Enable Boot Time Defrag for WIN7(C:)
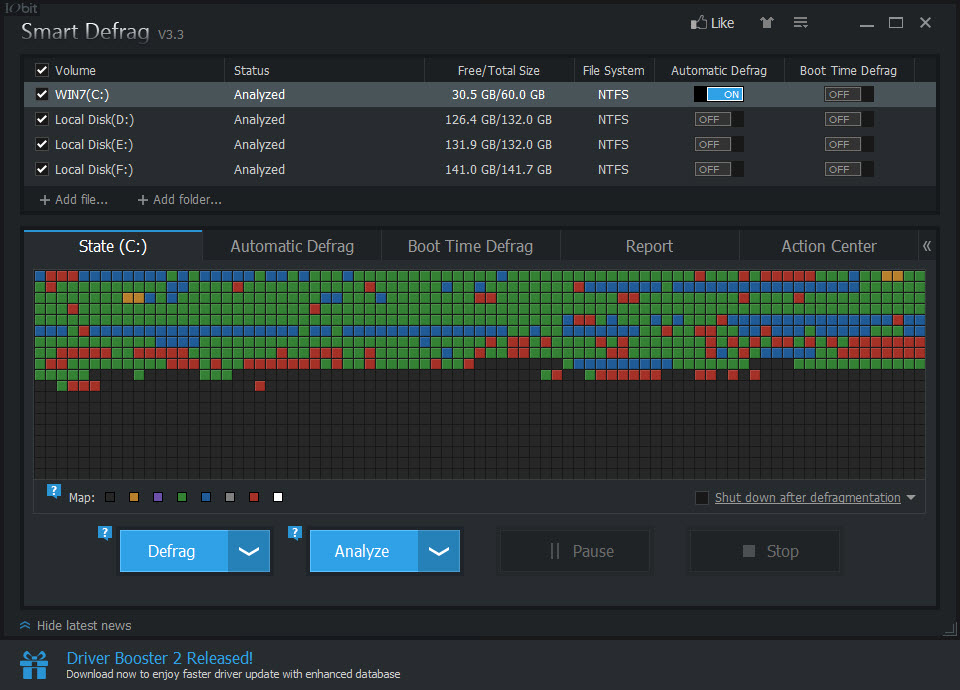 tap(849, 94)
